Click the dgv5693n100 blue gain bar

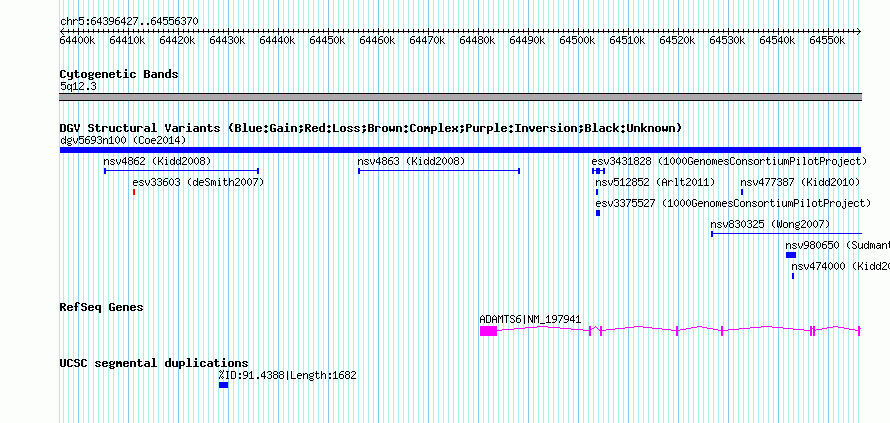pyautogui.click(x=460, y=150)
